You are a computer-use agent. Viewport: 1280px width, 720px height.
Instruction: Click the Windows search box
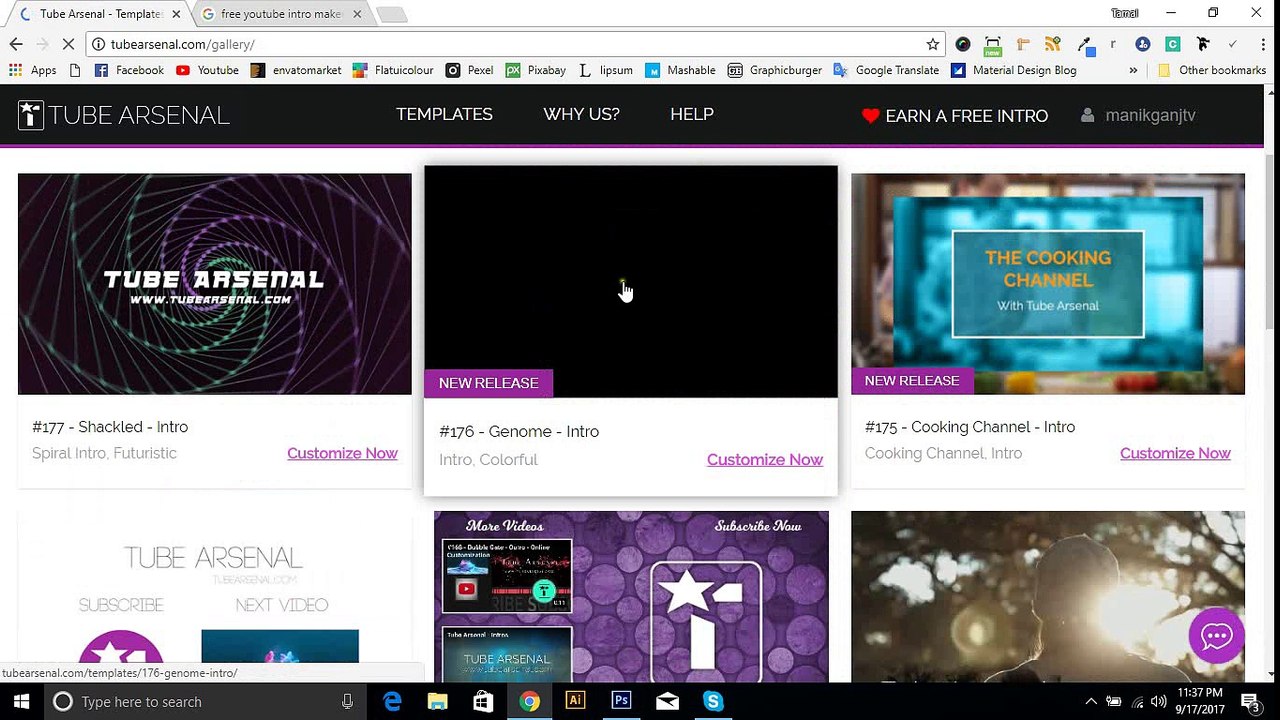point(205,701)
